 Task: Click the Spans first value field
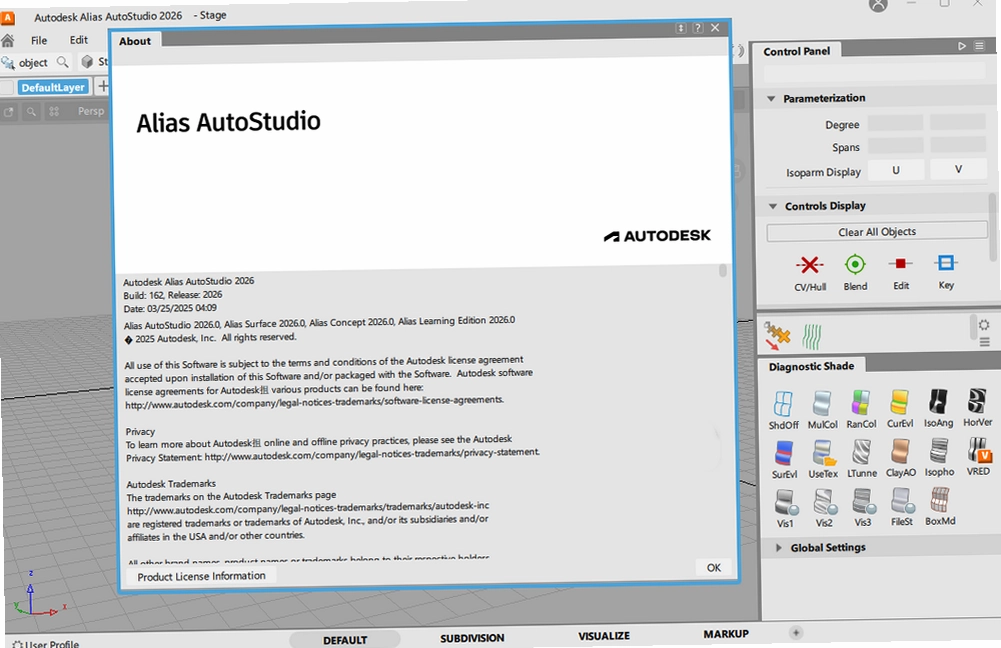tap(896, 146)
